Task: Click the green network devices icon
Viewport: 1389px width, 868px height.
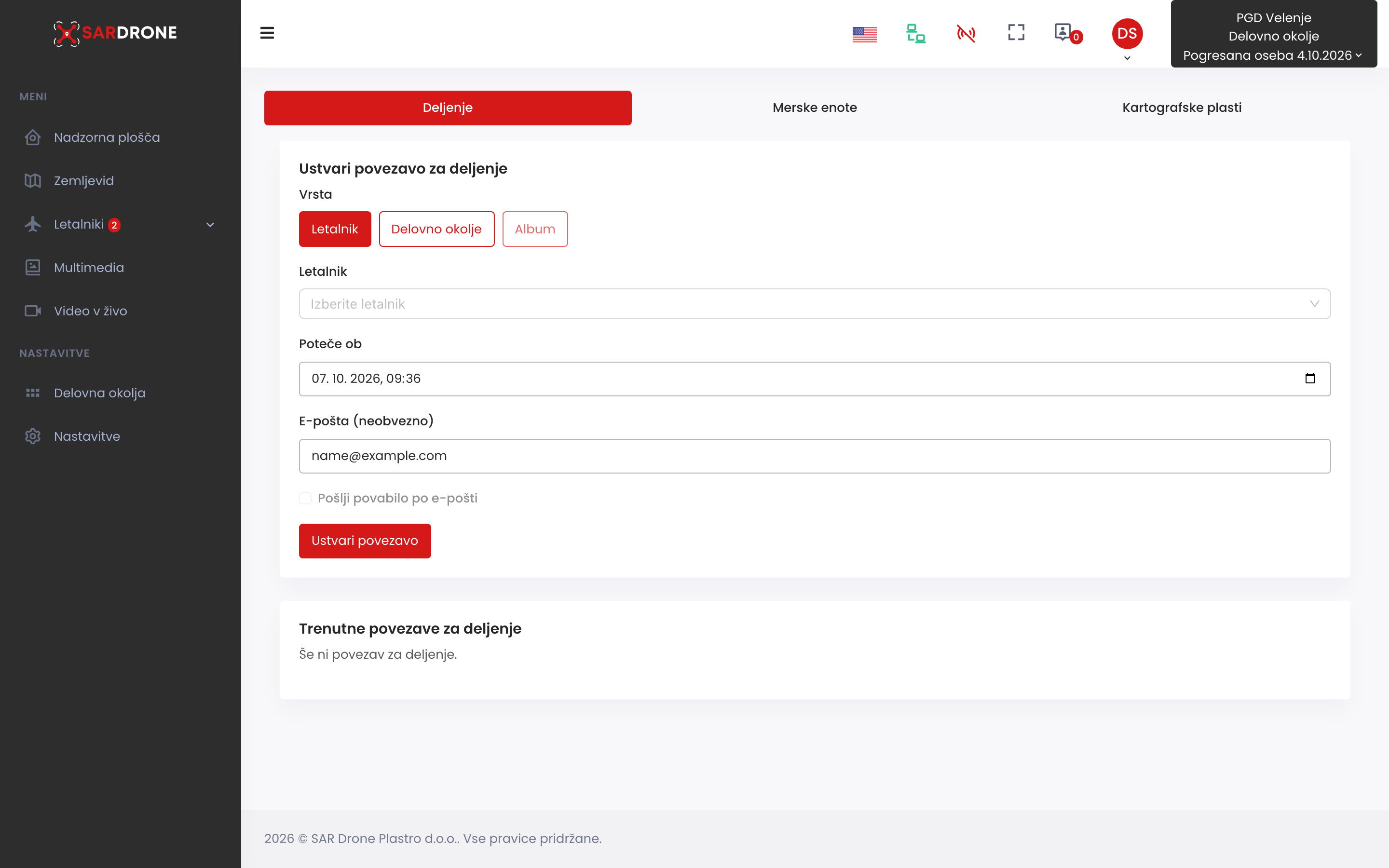Action: 915,33
